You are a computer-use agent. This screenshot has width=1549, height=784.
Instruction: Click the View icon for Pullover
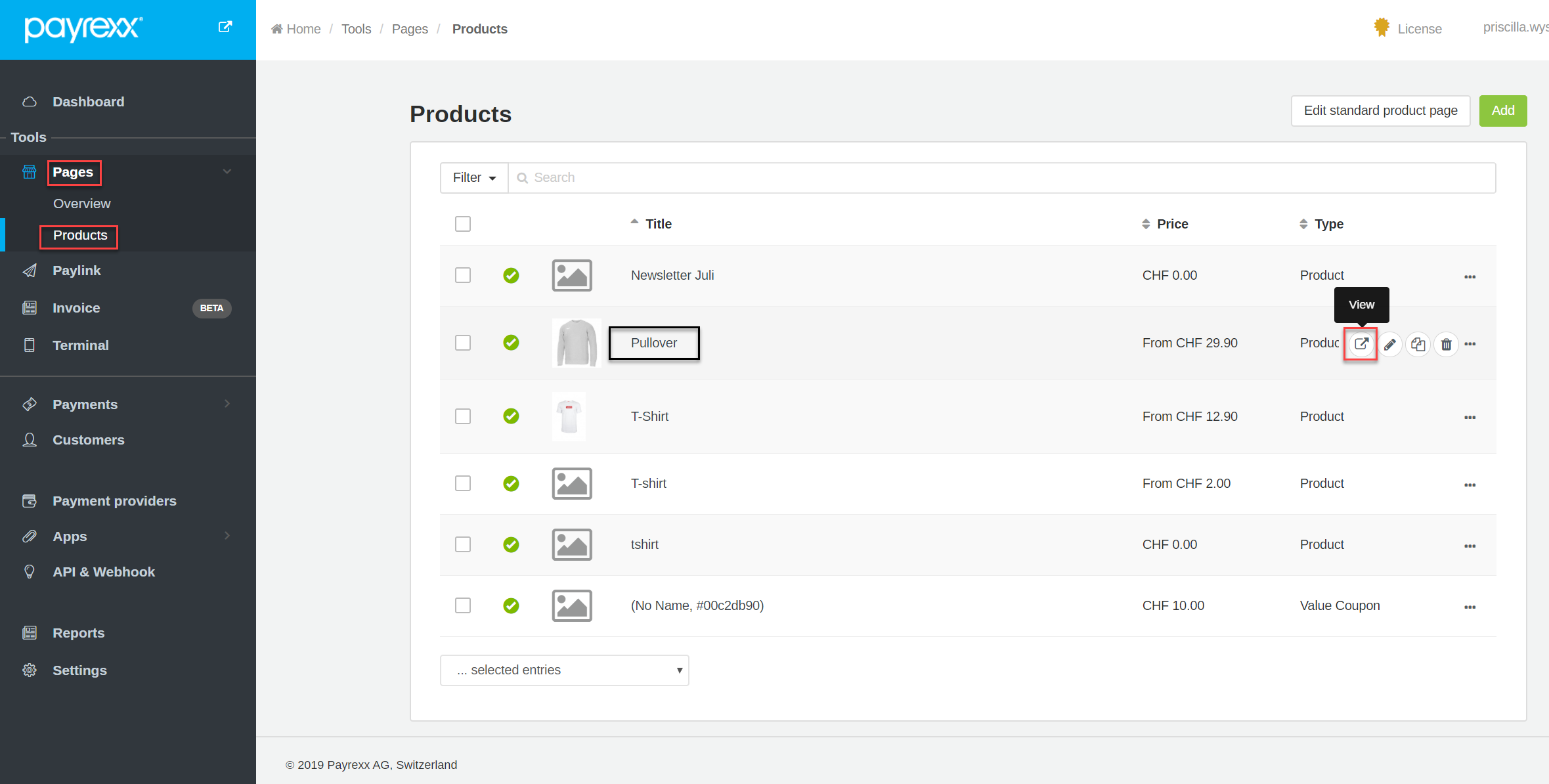[x=1361, y=343]
